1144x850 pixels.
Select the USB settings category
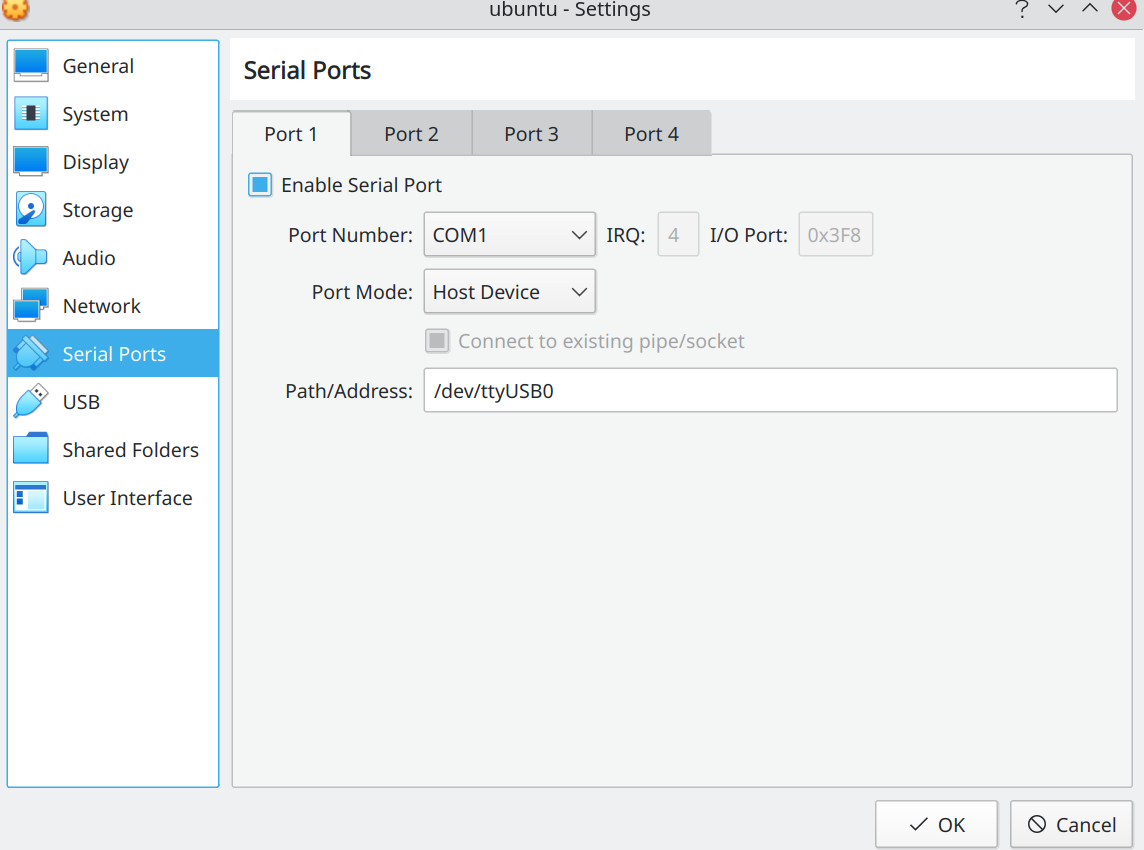point(113,402)
